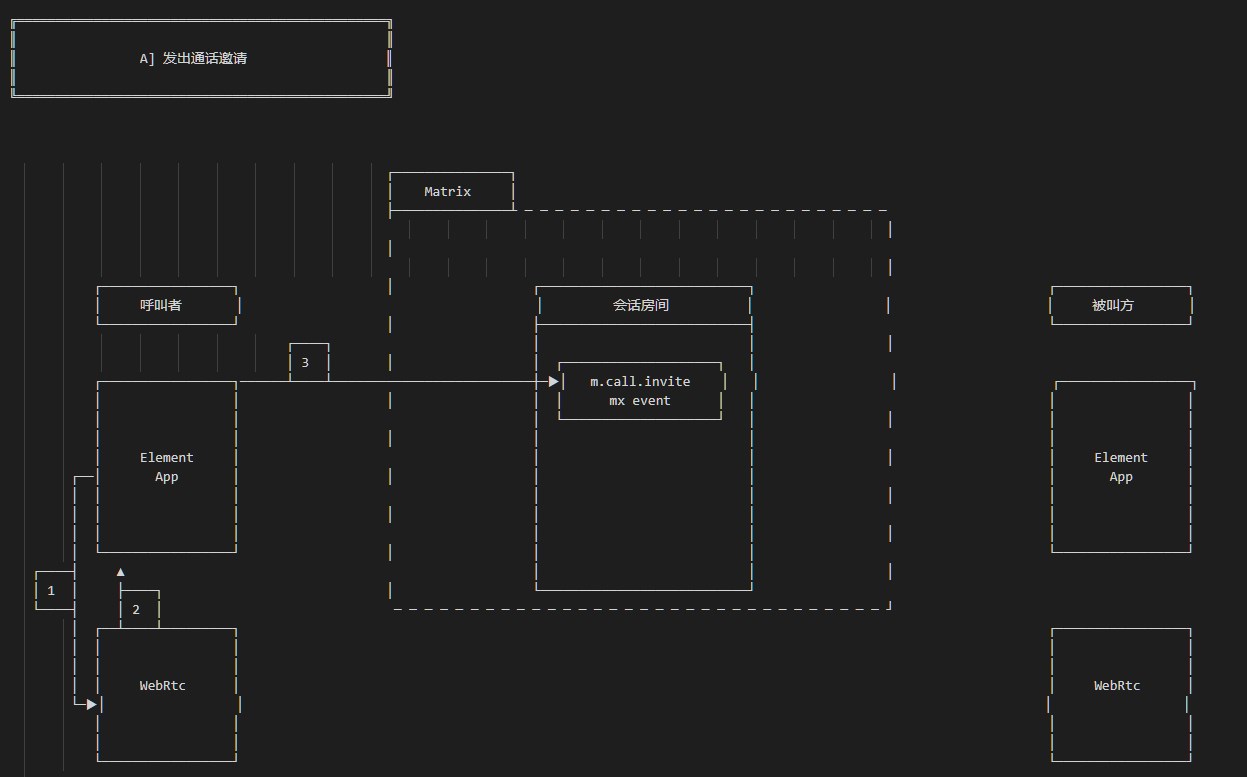
Task: Click the "会话房间" header text
Action: (x=641, y=305)
